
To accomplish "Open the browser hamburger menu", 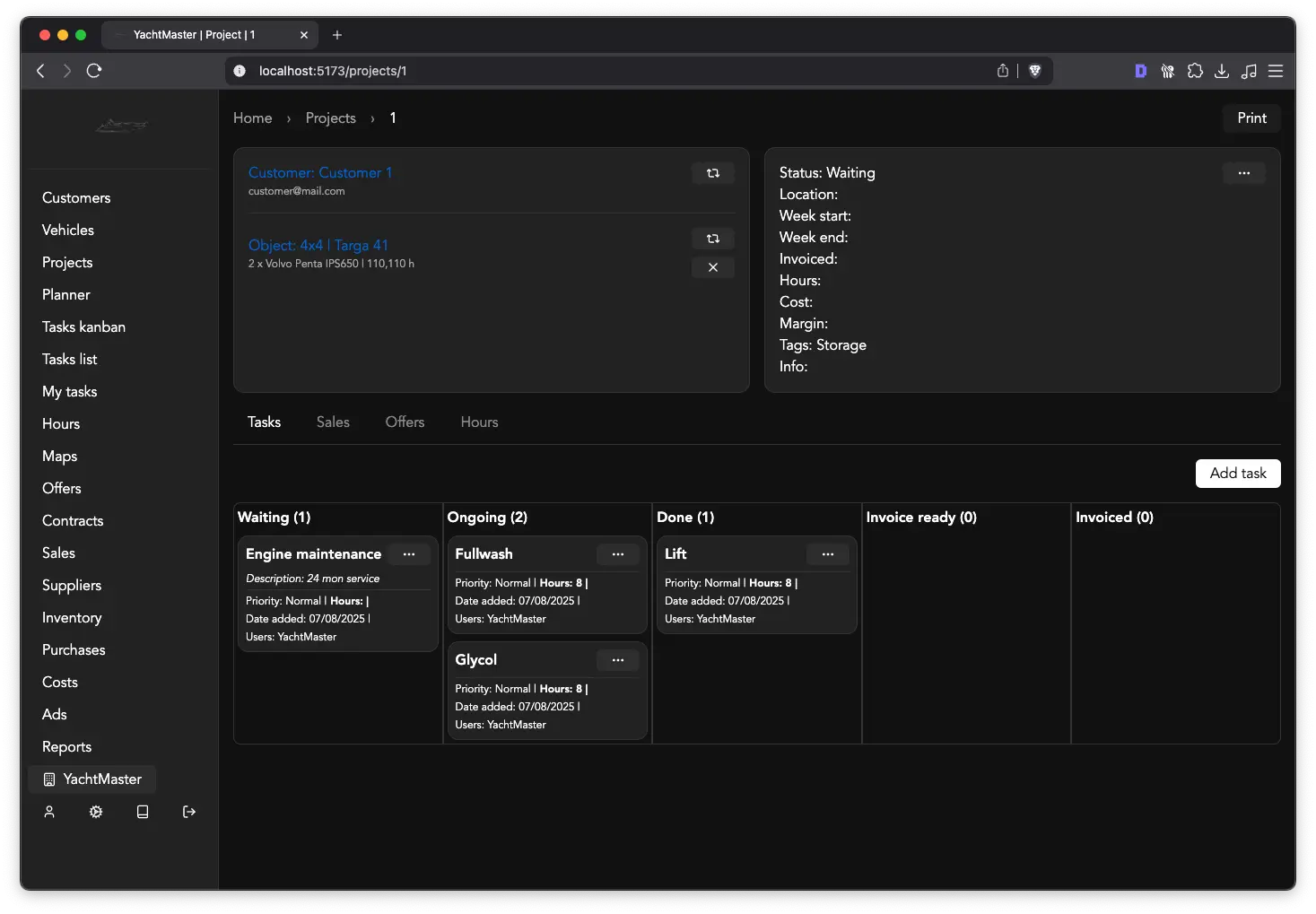I will tap(1276, 71).
